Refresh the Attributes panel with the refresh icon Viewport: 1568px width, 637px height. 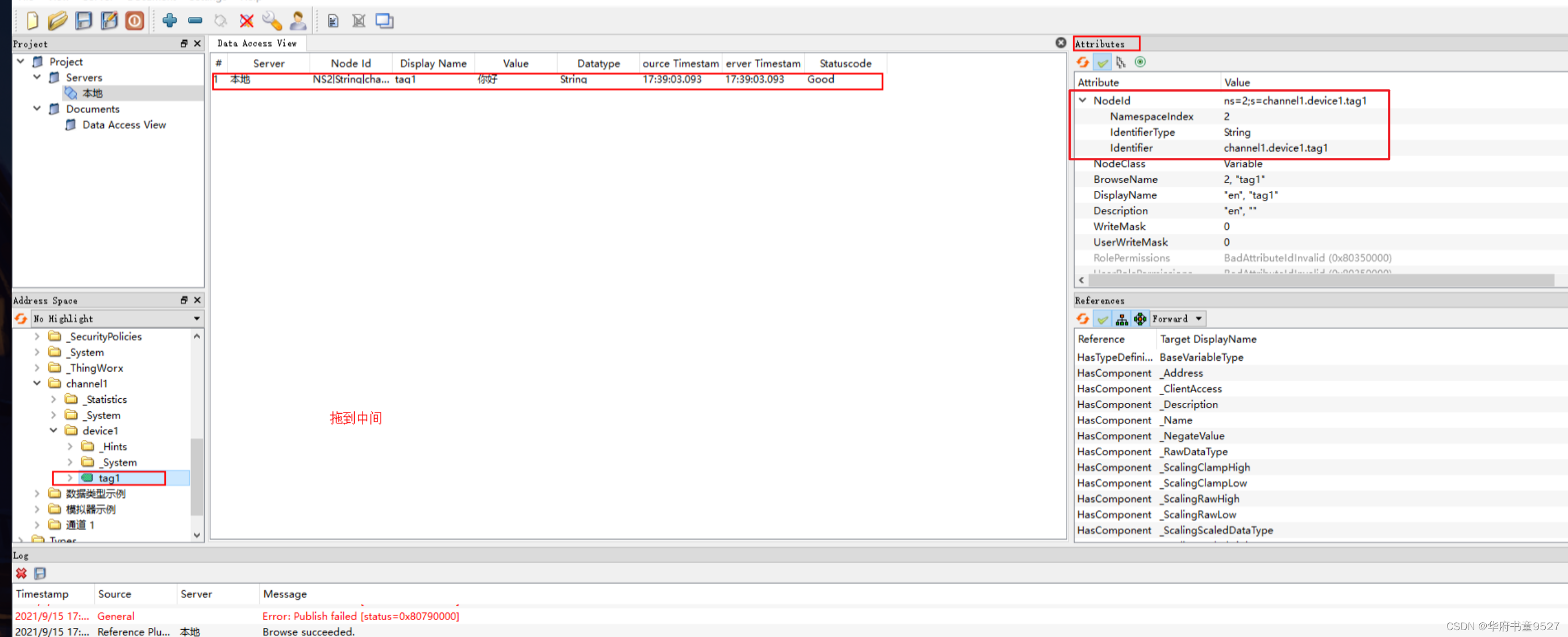click(x=1083, y=61)
